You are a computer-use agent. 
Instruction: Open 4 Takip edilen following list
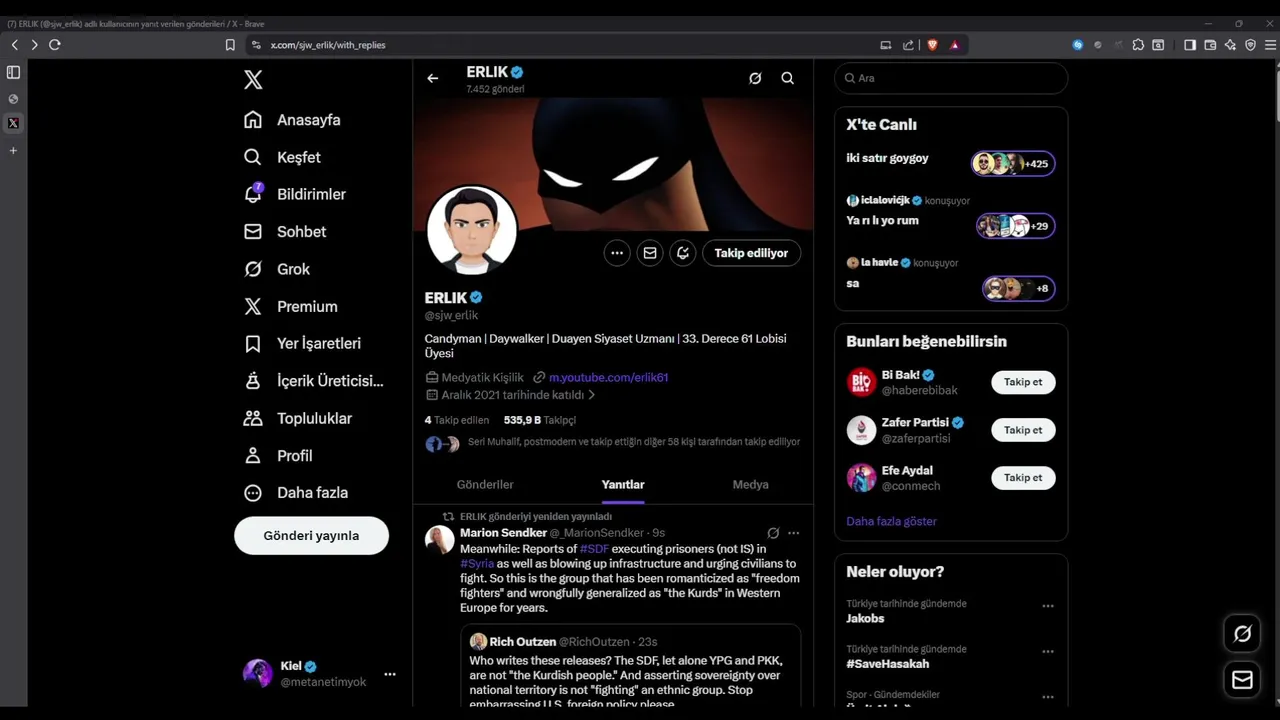[x=457, y=420]
